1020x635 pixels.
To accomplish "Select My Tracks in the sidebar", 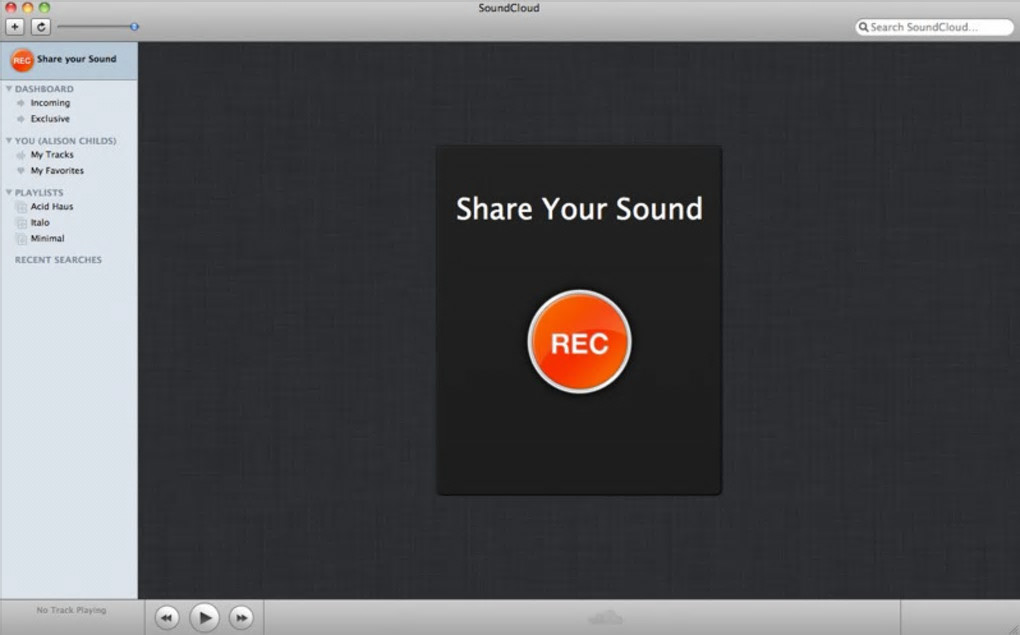I will [52, 155].
